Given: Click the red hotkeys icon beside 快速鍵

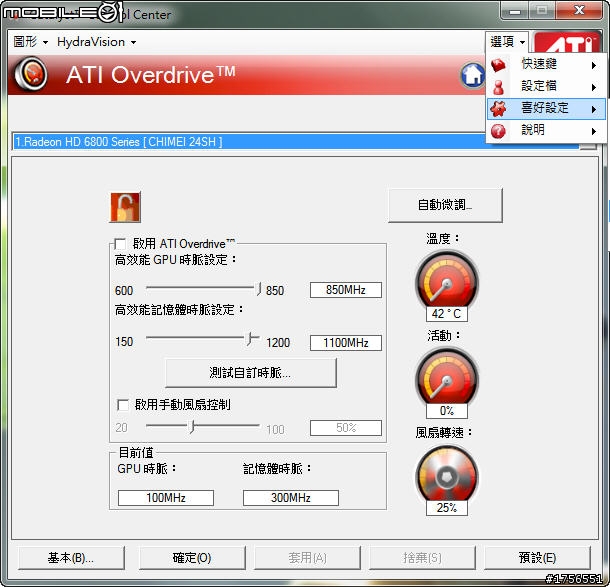Looking at the screenshot, I should click(x=498, y=65).
